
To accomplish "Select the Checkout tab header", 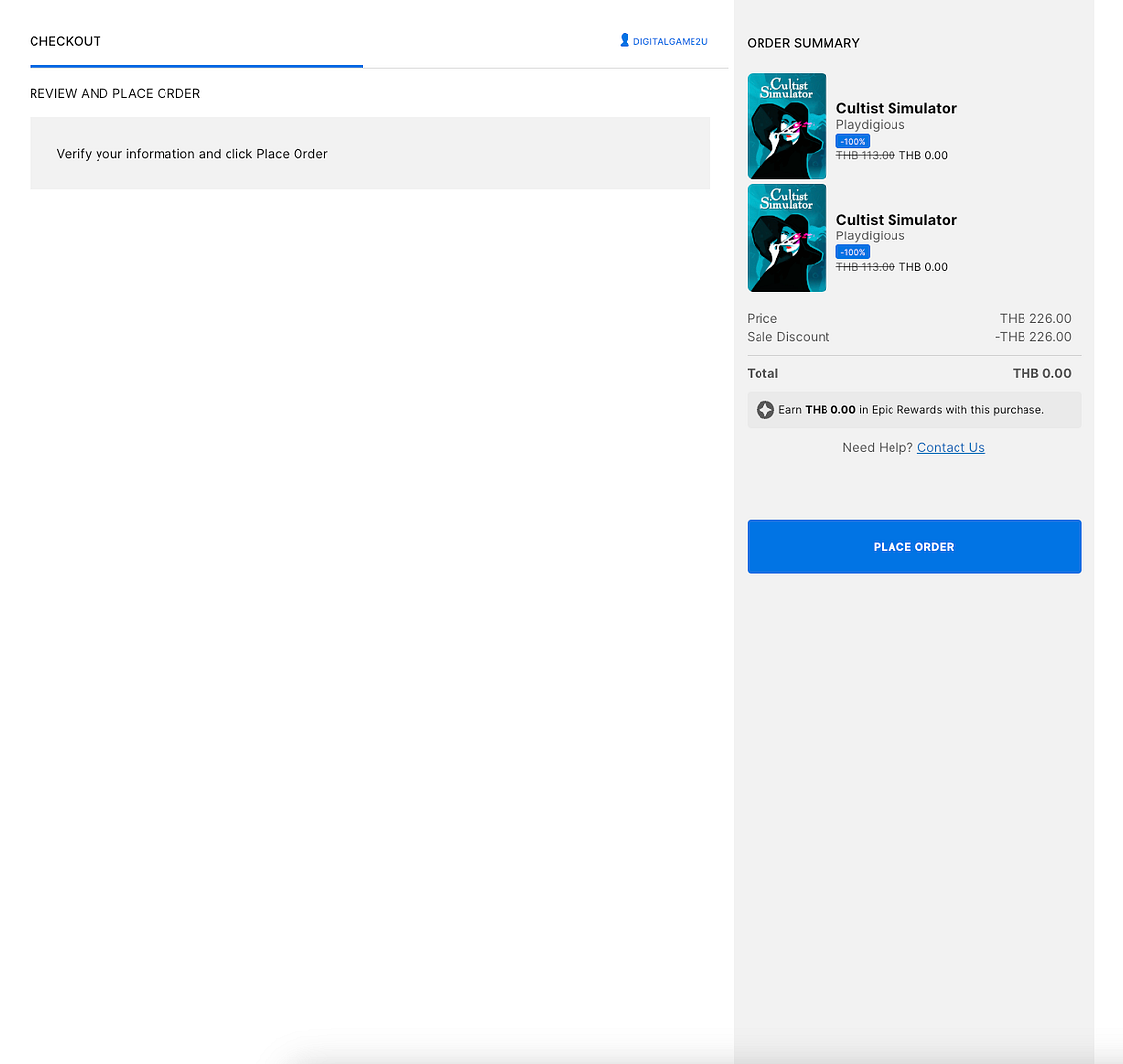I will pos(65,41).
